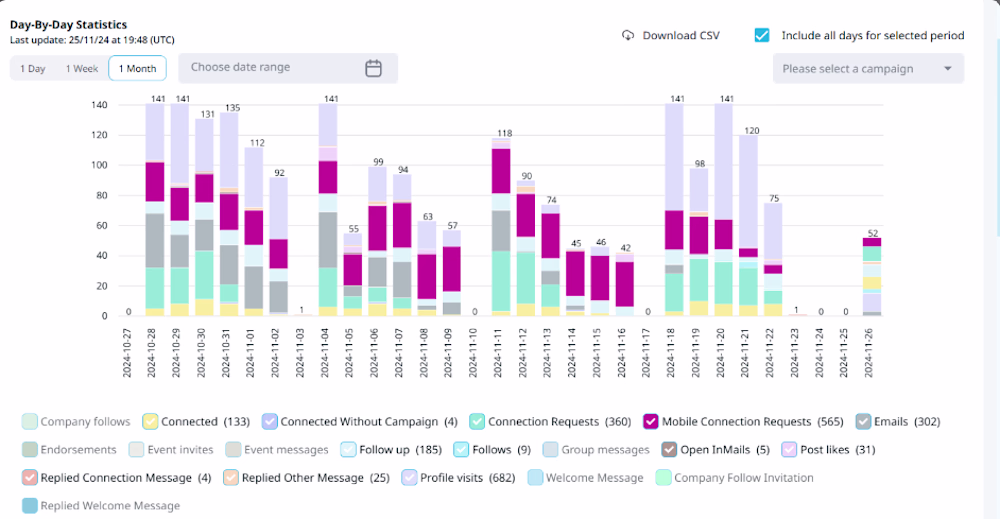
Task: Click the bar labeled 75 on 2024-11-22
Action: pyautogui.click(x=773, y=260)
